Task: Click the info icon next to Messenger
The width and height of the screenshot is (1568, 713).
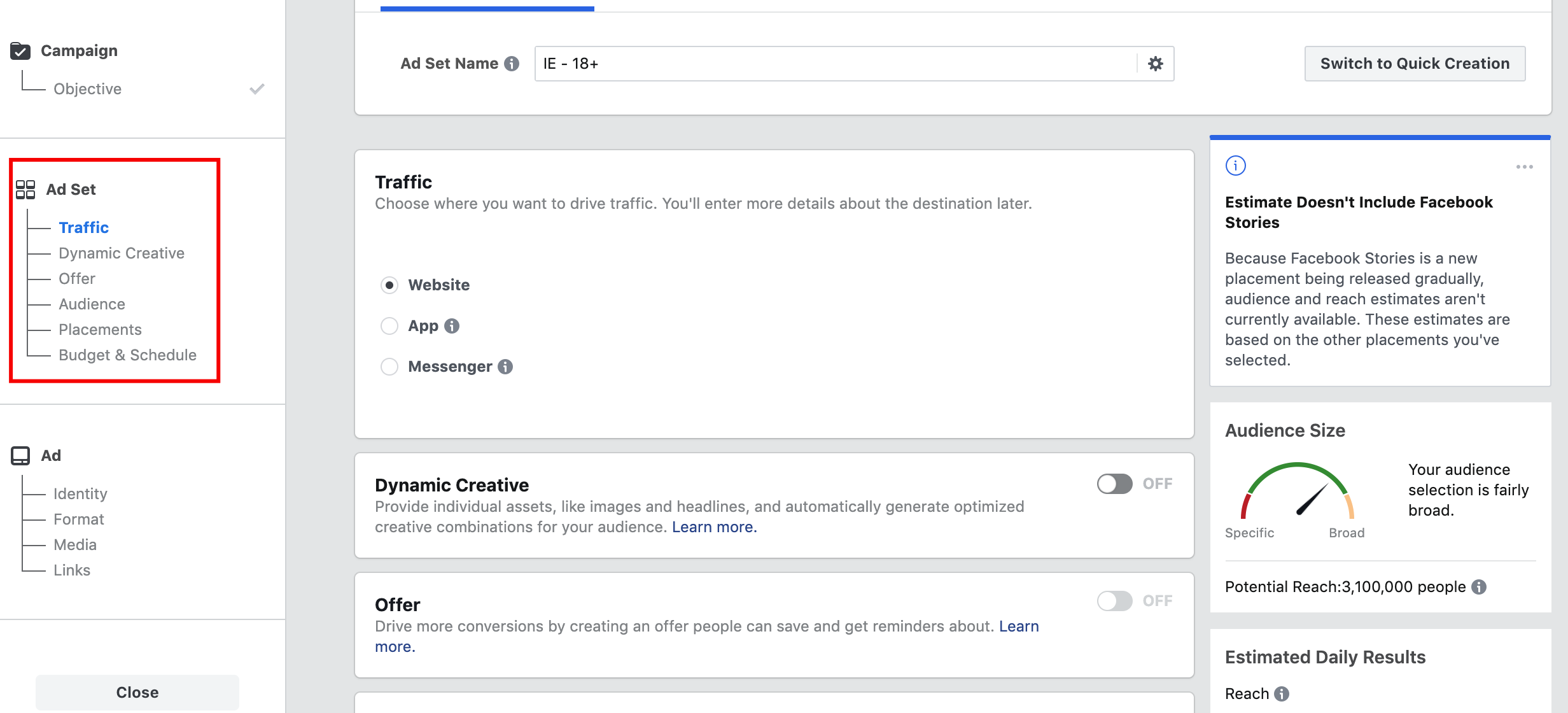Action: pos(505,367)
